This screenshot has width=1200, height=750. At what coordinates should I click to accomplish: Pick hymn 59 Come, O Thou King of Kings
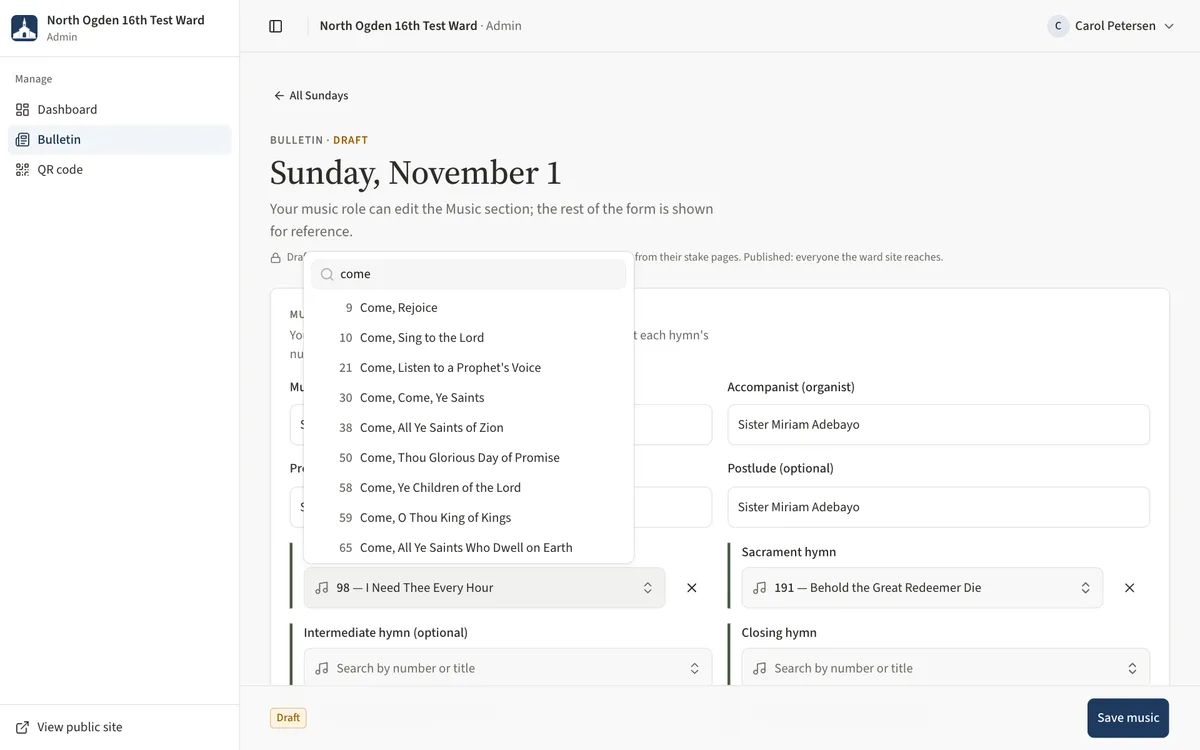(469, 517)
